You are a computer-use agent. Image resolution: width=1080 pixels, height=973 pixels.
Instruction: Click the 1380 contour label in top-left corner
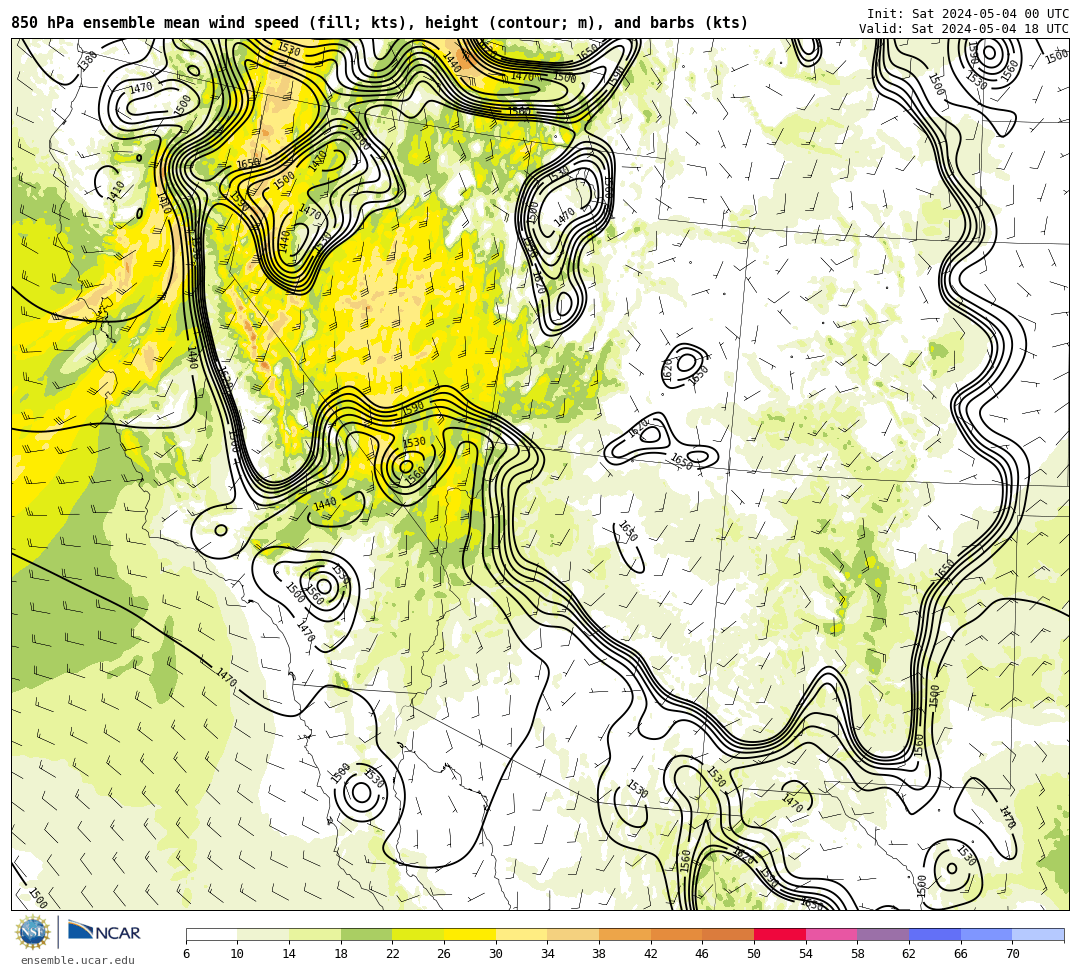87,61
